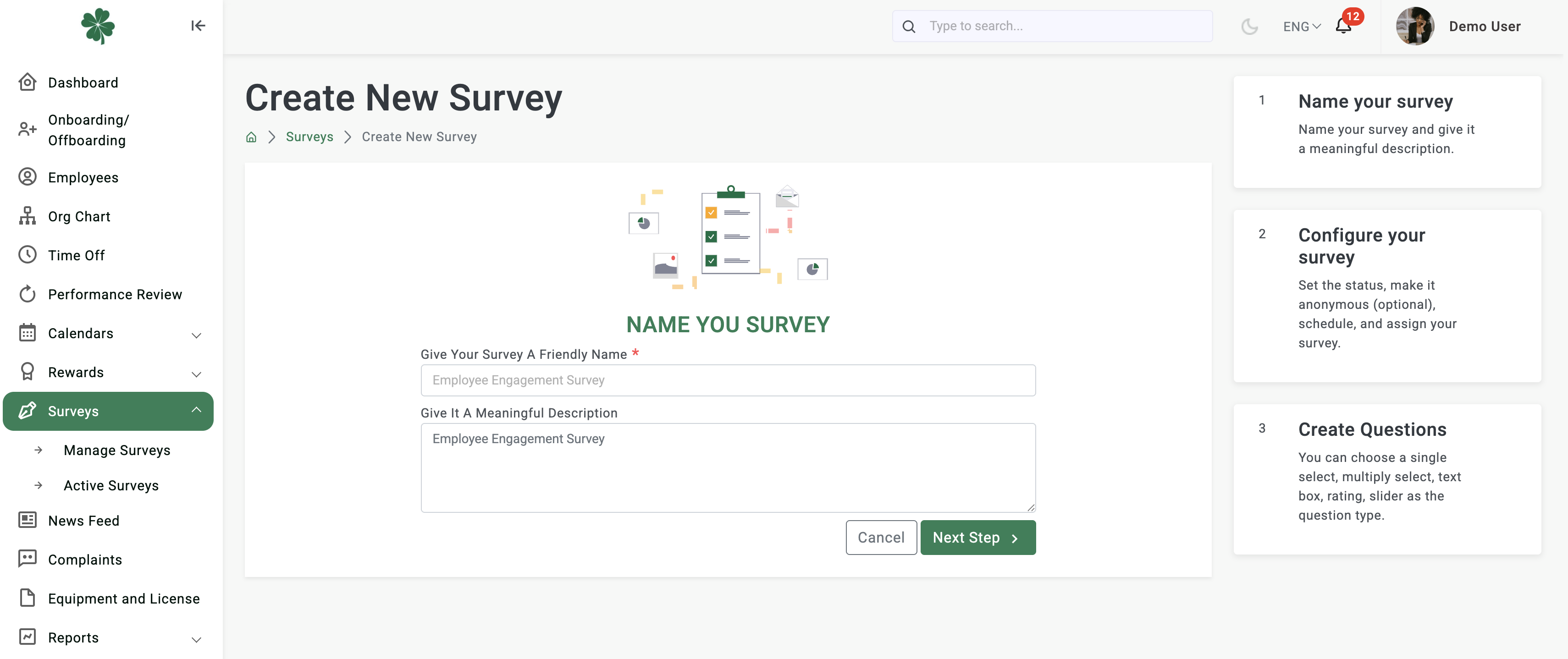Click the Cancel button
Viewport: 1568px width, 659px height.
[881, 537]
